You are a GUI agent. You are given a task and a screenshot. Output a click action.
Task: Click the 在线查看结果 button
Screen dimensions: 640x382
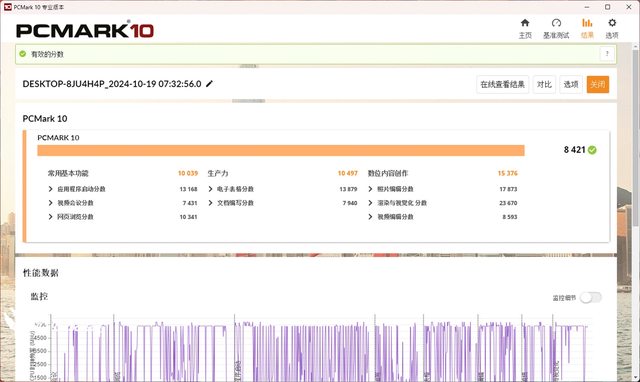tap(502, 84)
